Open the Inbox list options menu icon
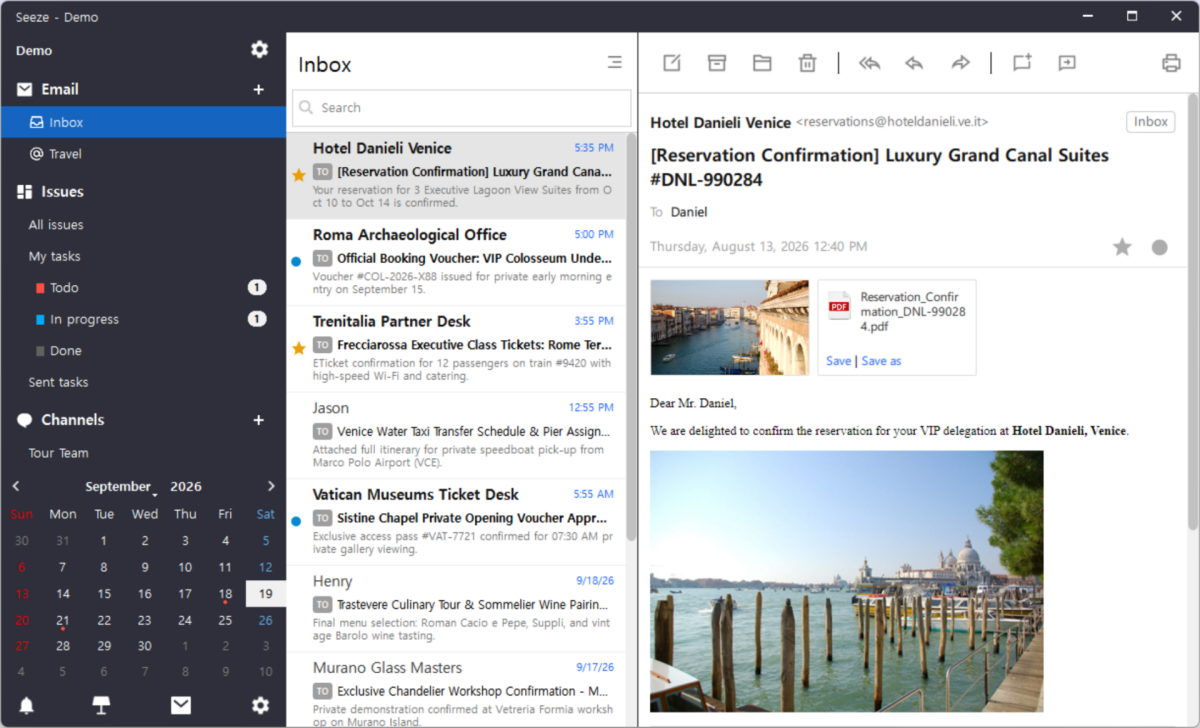Viewport: 1200px width, 728px height. click(614, 63)
